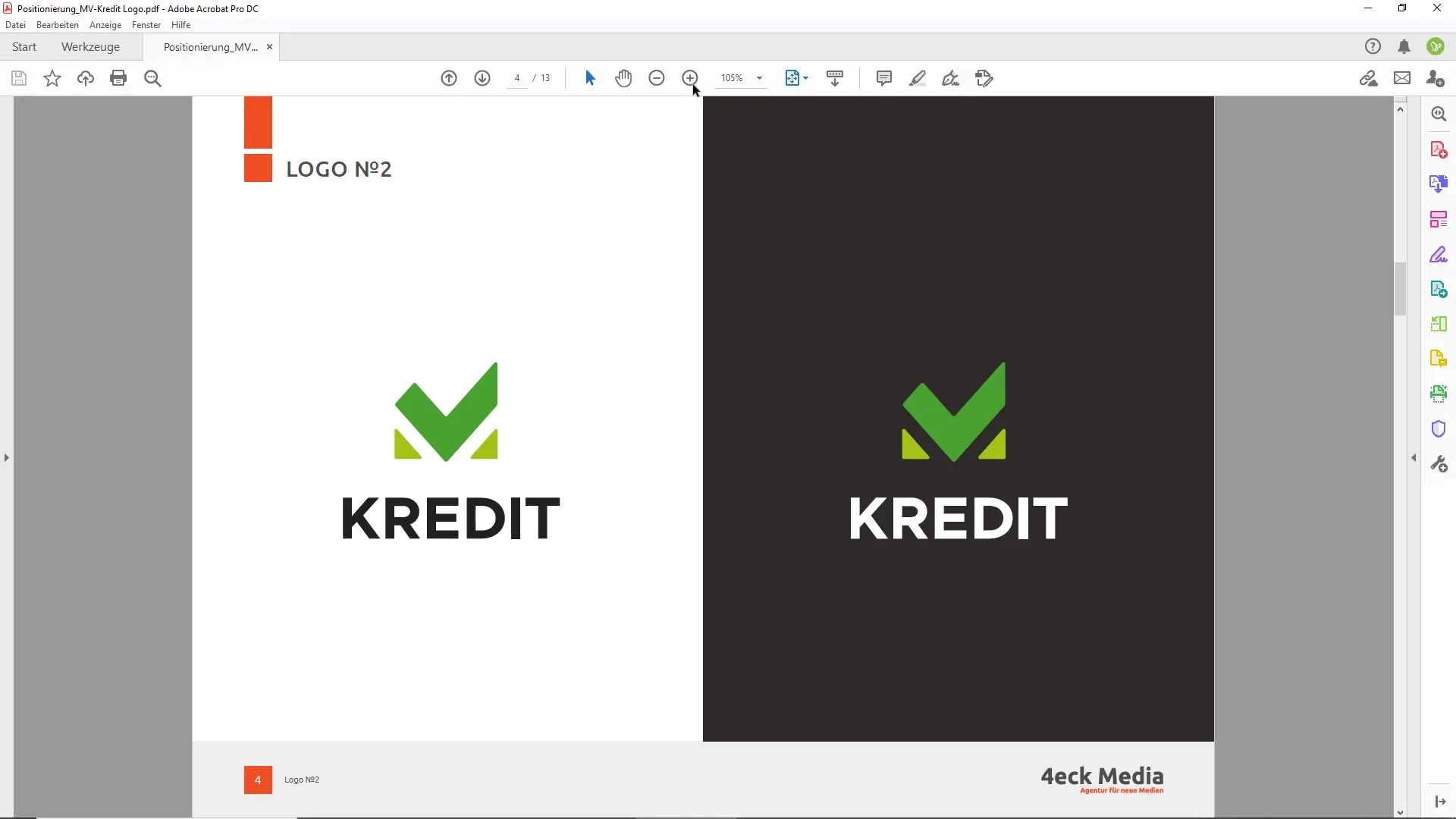Open the Scan and OCR tool in sidebar
The height and width of the screenshot is (819, 1456).
[x=1439, y=393]
